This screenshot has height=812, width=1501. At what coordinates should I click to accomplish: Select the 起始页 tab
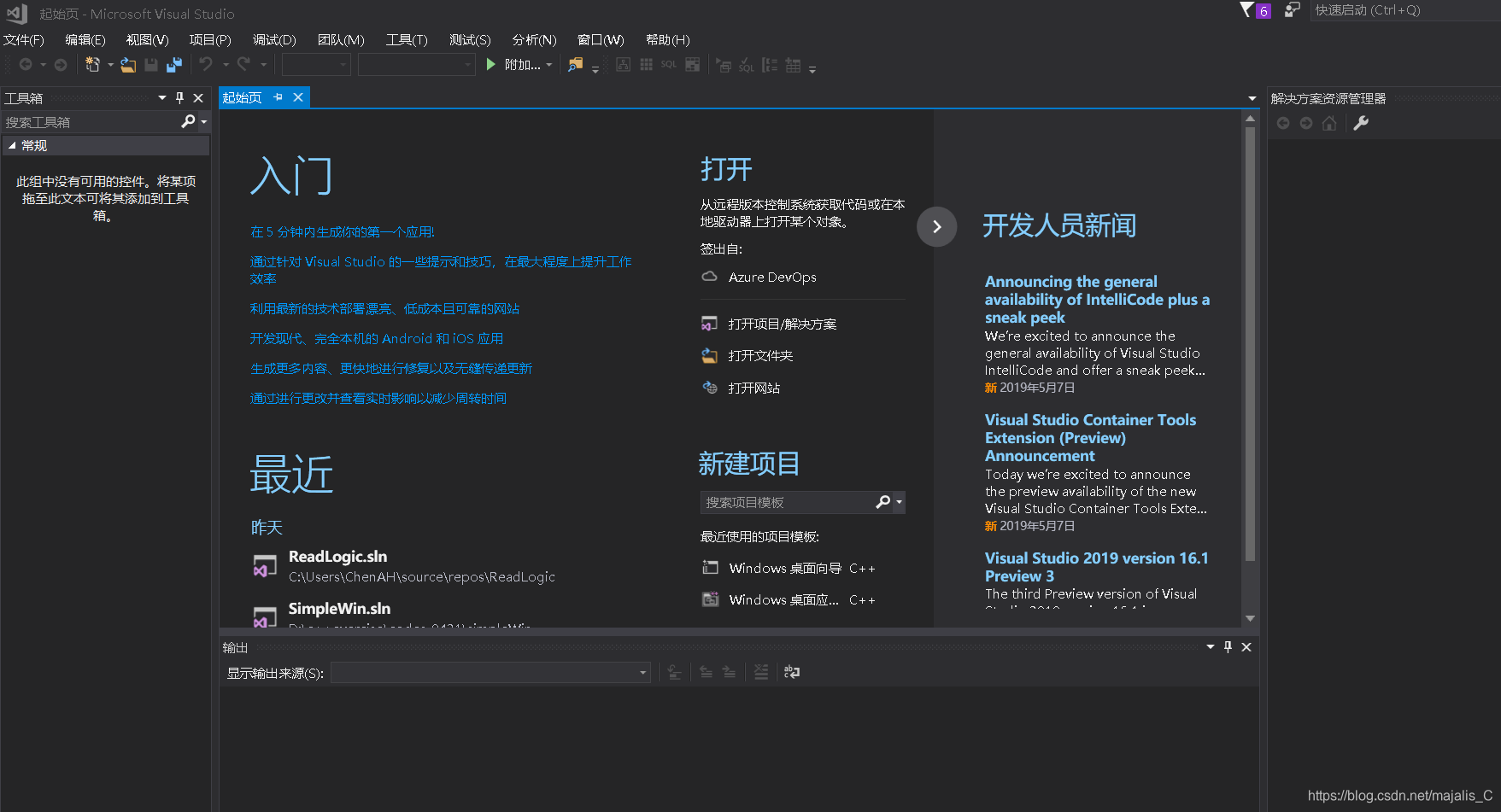(x=243, y=97)
